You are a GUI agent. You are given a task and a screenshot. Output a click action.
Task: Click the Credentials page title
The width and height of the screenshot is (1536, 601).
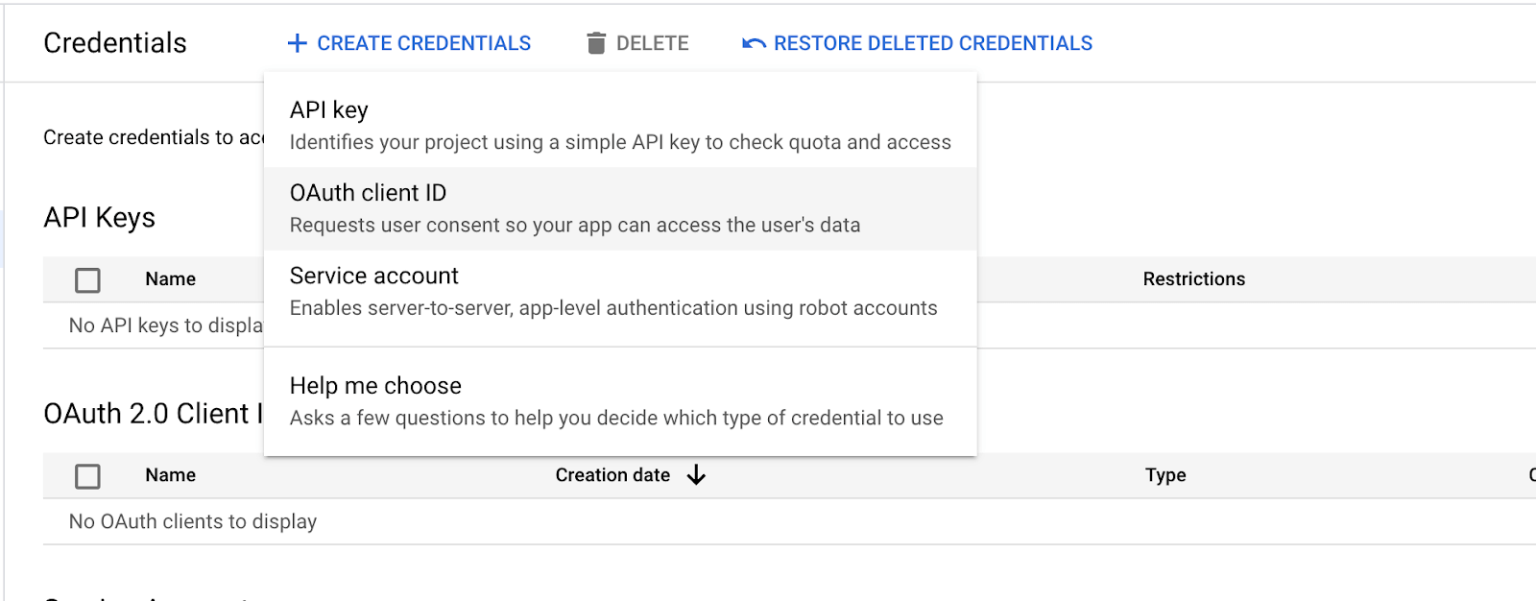113,43
